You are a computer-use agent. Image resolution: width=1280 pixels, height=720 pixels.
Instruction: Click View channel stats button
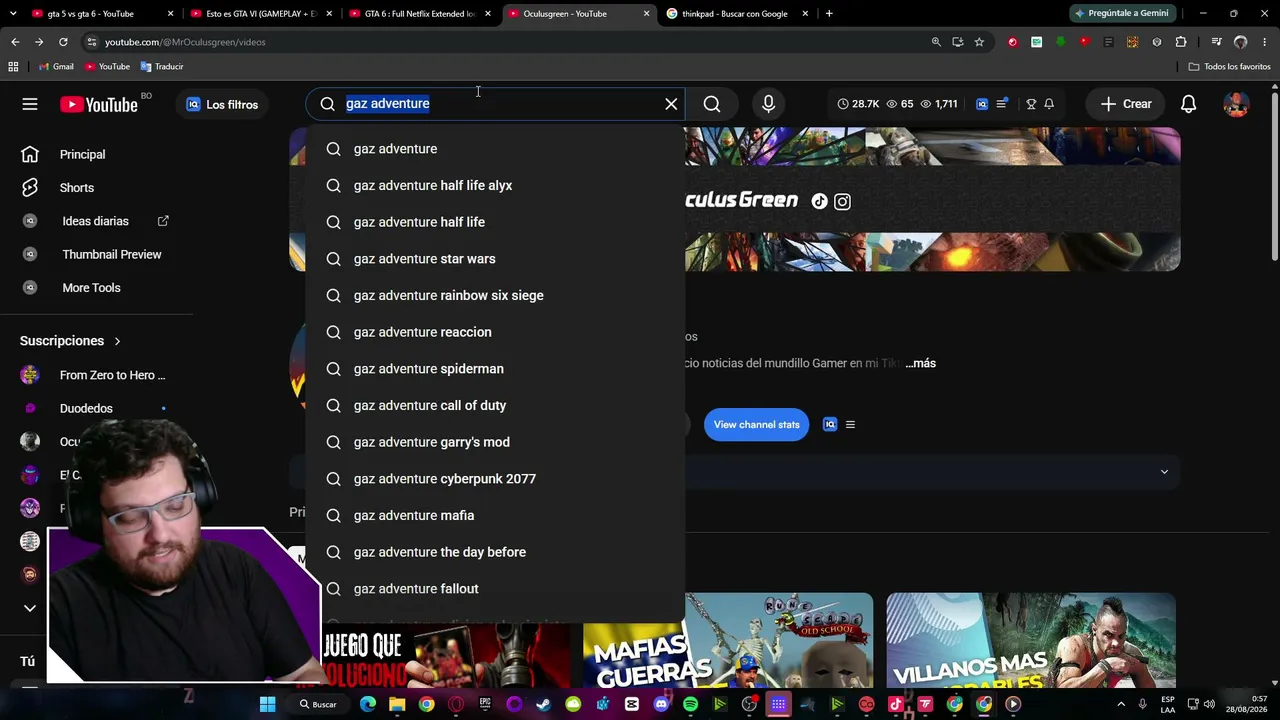[x=756, y=424]
